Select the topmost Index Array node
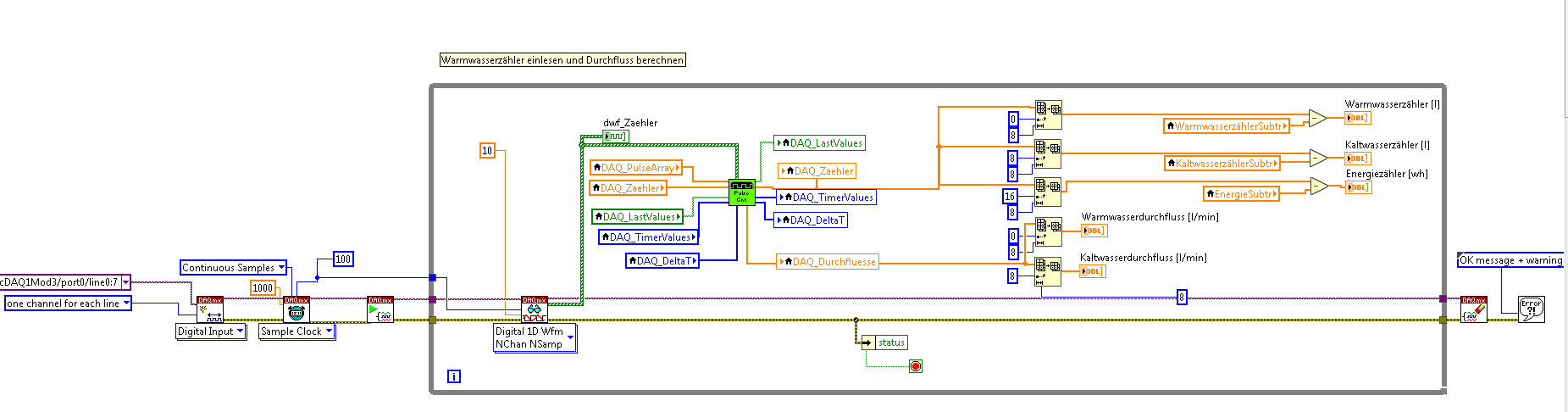This screenshot has height=412, width=1568. click(x=1049, y=114)
